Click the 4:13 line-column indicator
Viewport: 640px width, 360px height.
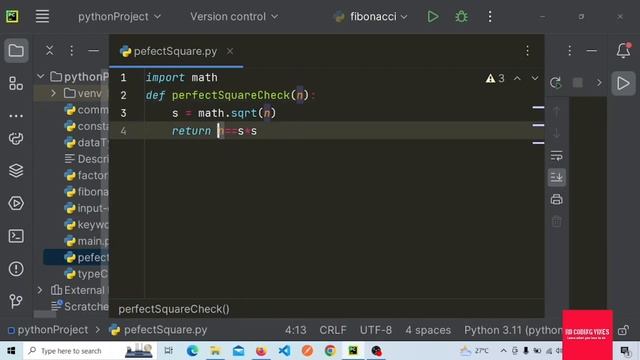click(x=296, y=330)
